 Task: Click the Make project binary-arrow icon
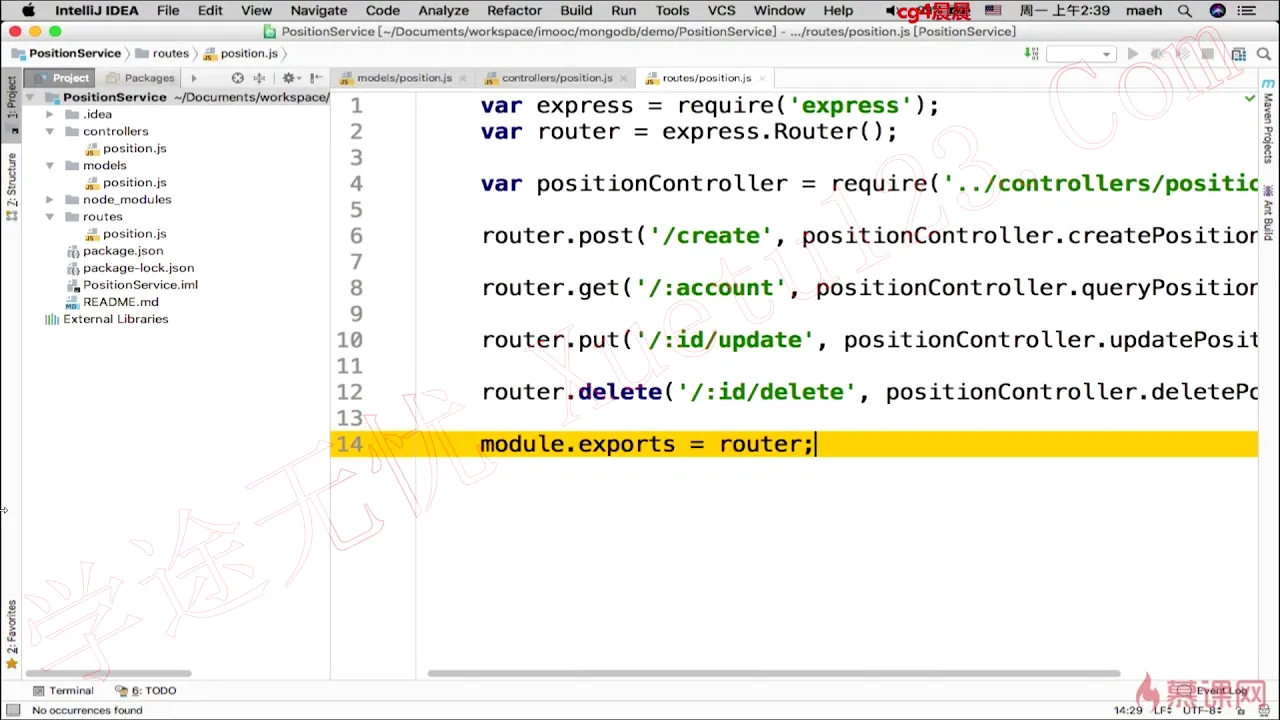[1031, 54]
